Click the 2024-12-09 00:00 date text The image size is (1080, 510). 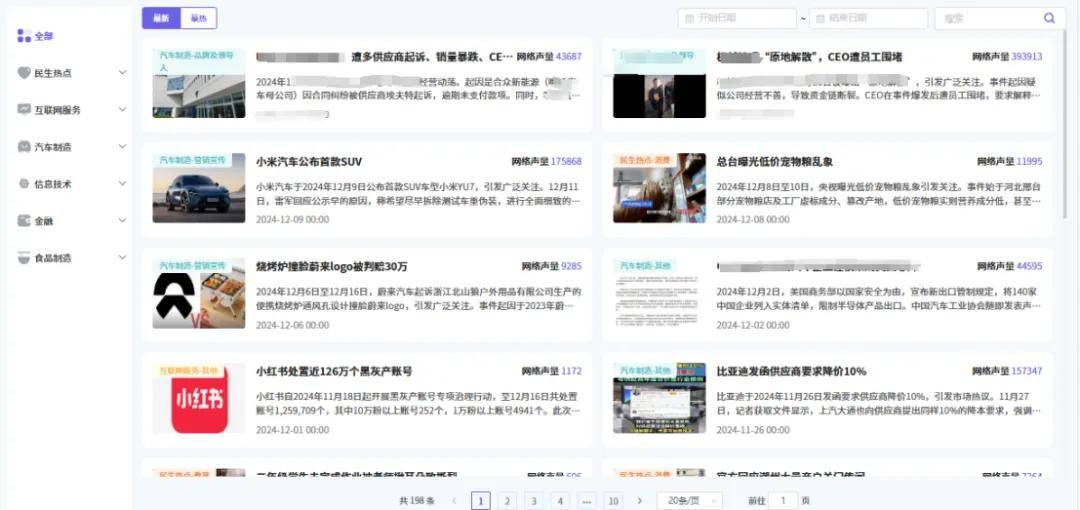(292, 220)
